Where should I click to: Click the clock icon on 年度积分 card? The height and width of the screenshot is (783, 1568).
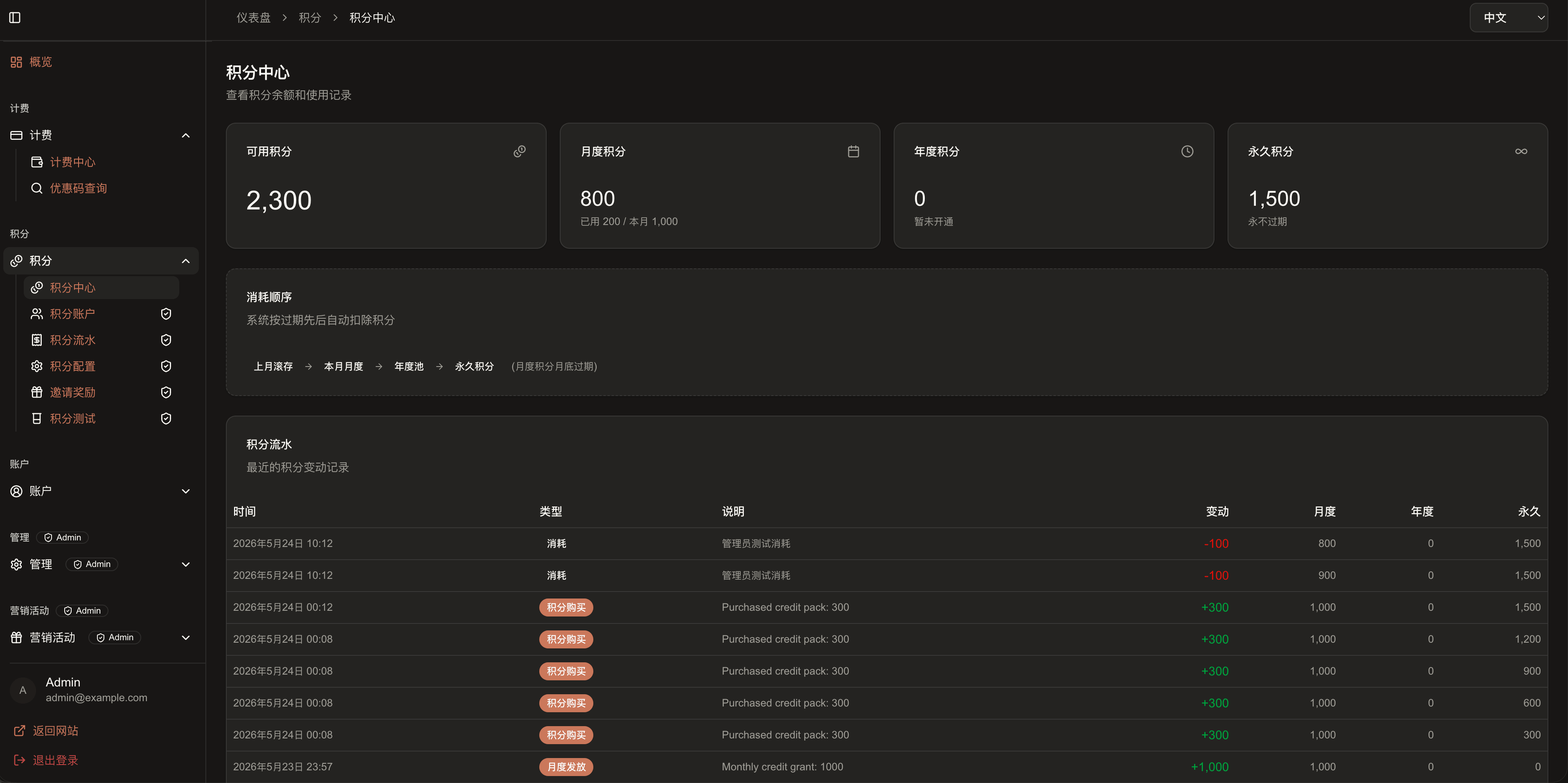pyautogui.click(x=1187, y=151)
